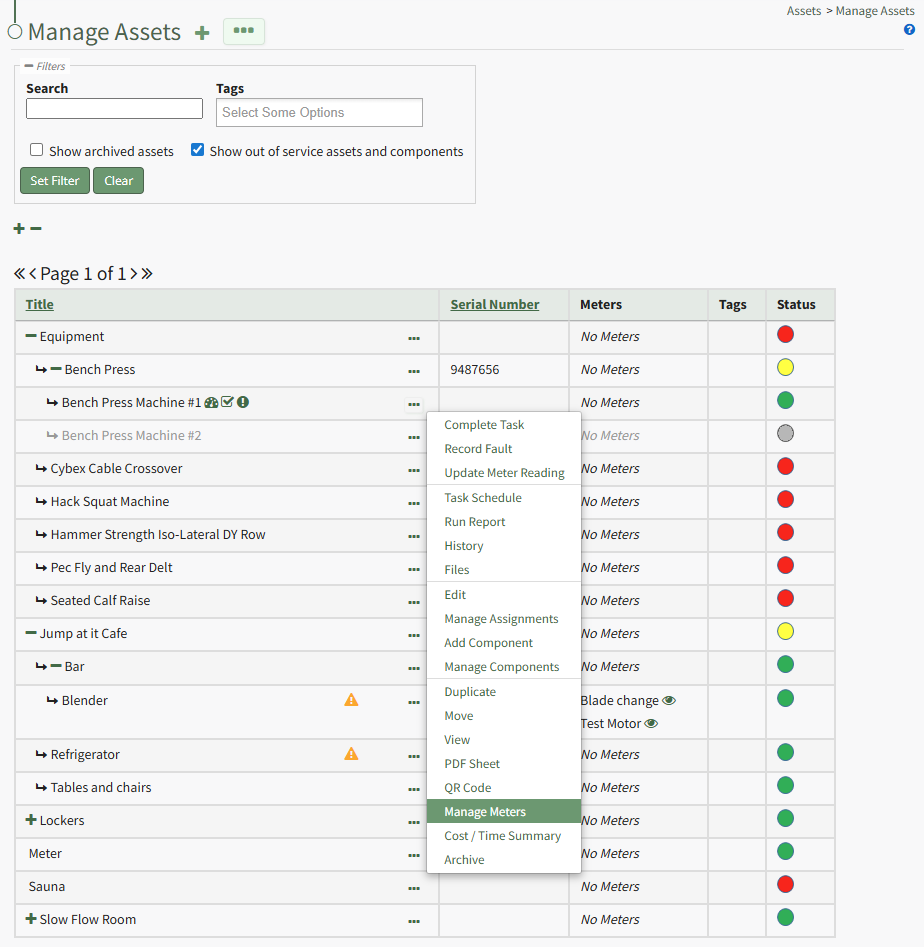
Task: Enable Show archived assets checkbox
Action: coord(37,150)
